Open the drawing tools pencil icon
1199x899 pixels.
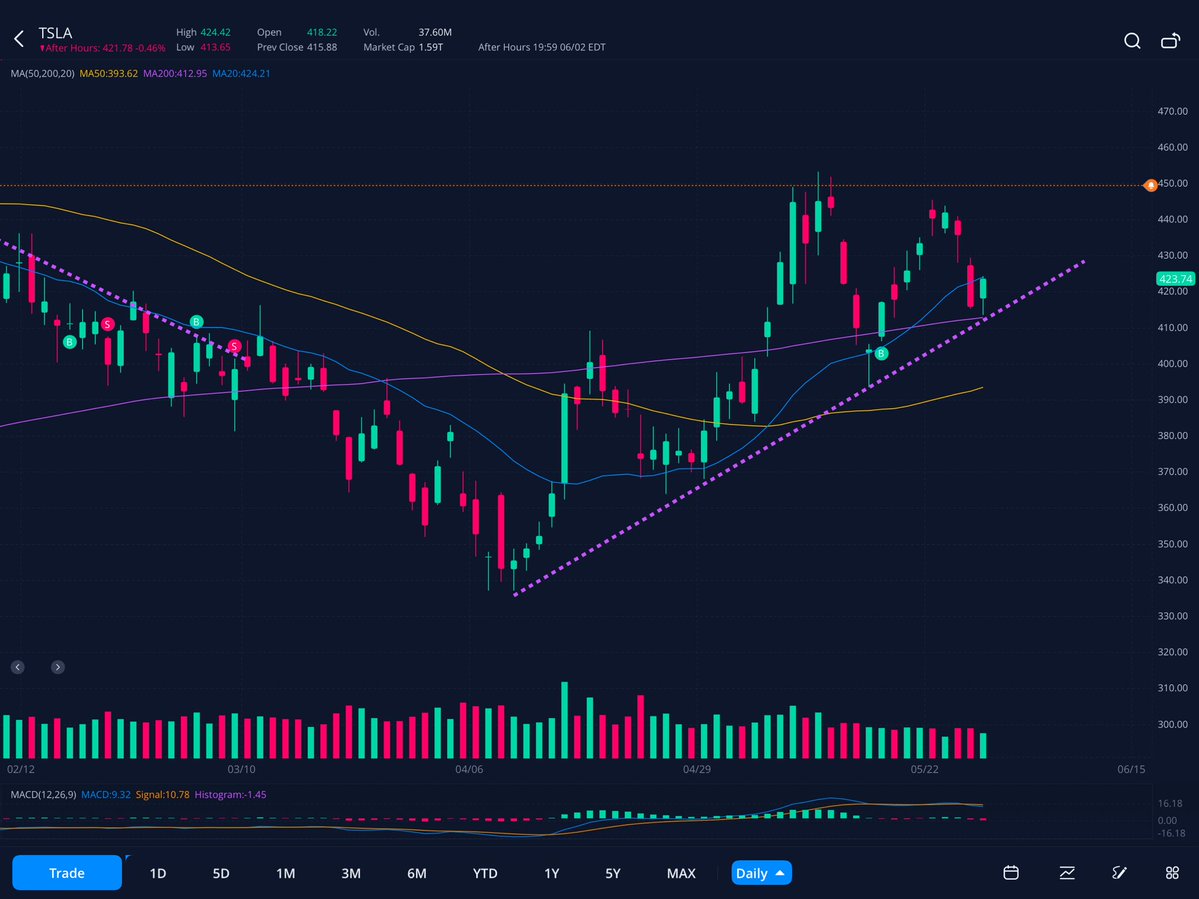(x=1119, y=872)
